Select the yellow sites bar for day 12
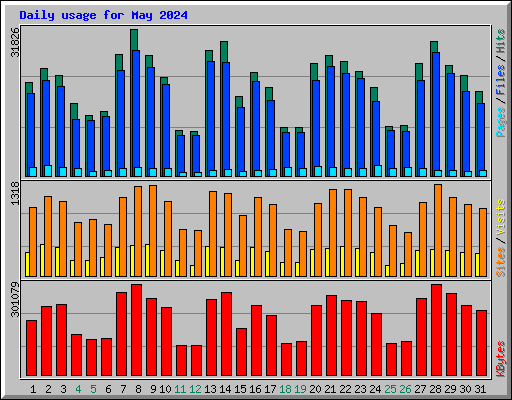Image resolution: width=512 pixels, height=400 pixels. click(192, 271)
